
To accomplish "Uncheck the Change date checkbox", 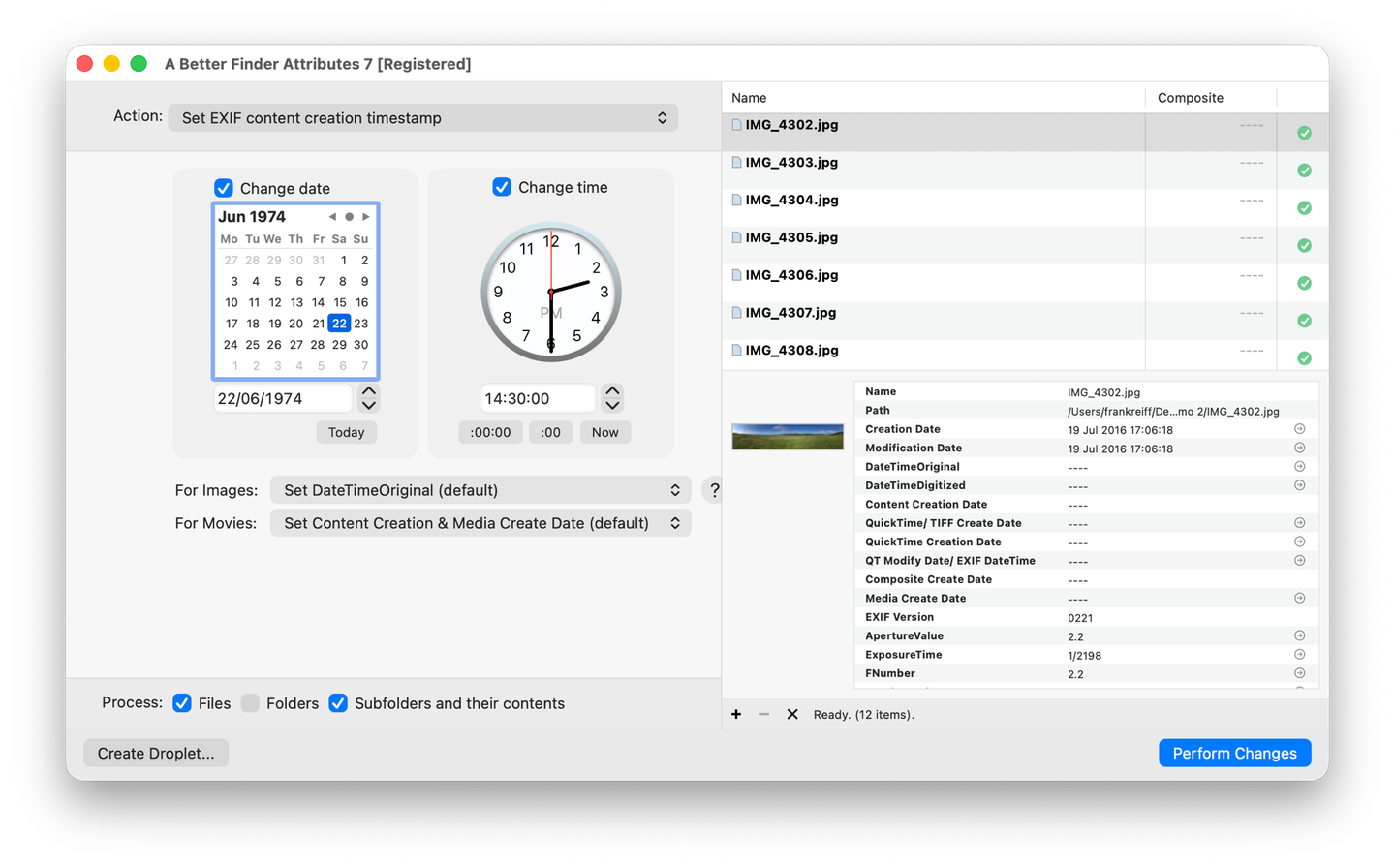I will [224, 188].
